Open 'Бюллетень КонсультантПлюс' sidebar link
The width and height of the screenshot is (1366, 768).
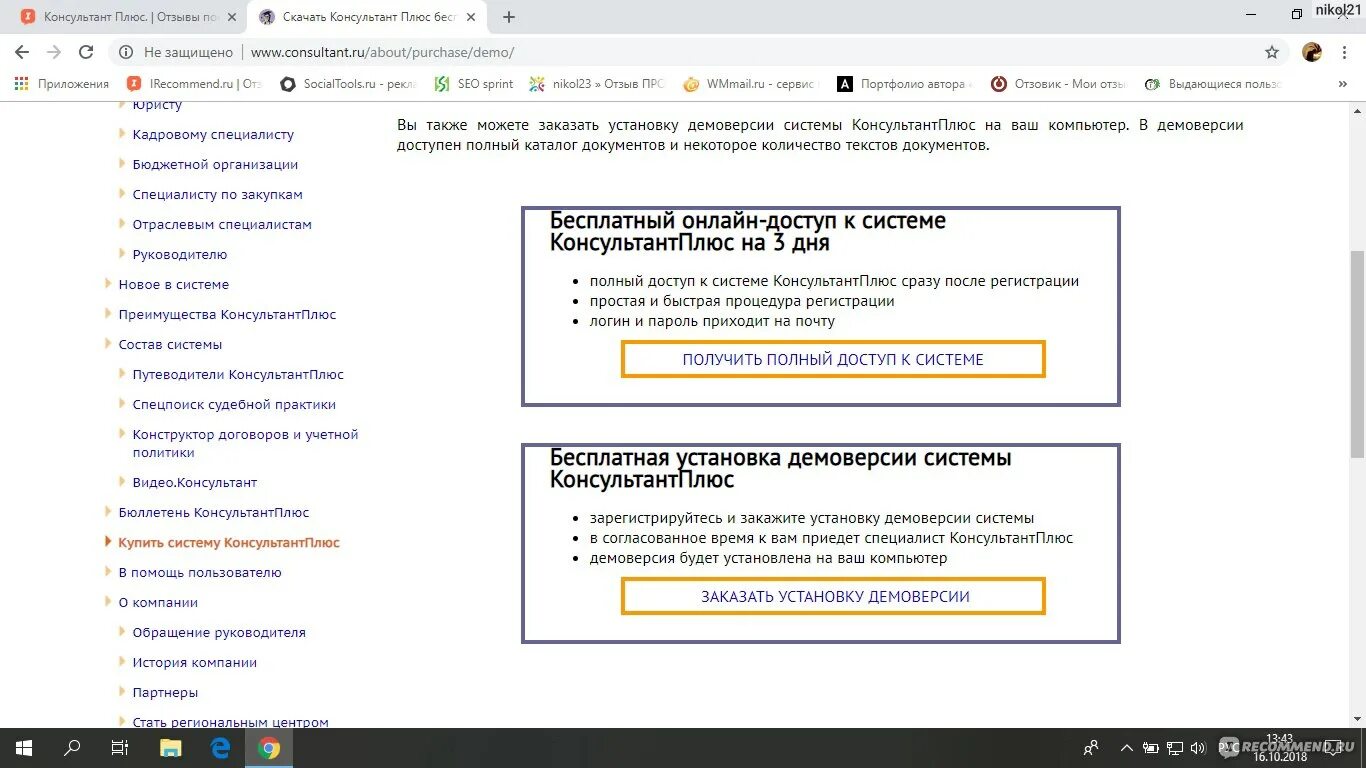click(214, 512)
